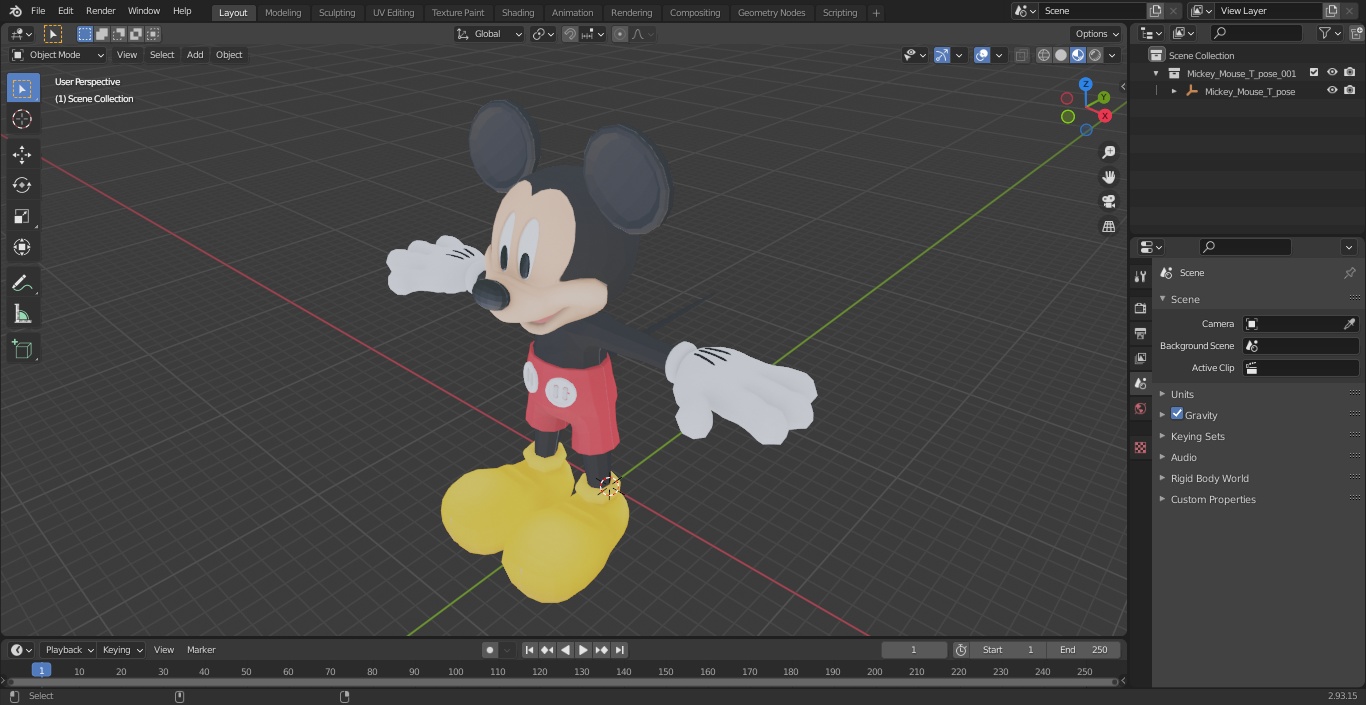This screenshot has height=705, width=1366.
Task: Click the current frame marker 1 on timeline
Action: (41, 671)
